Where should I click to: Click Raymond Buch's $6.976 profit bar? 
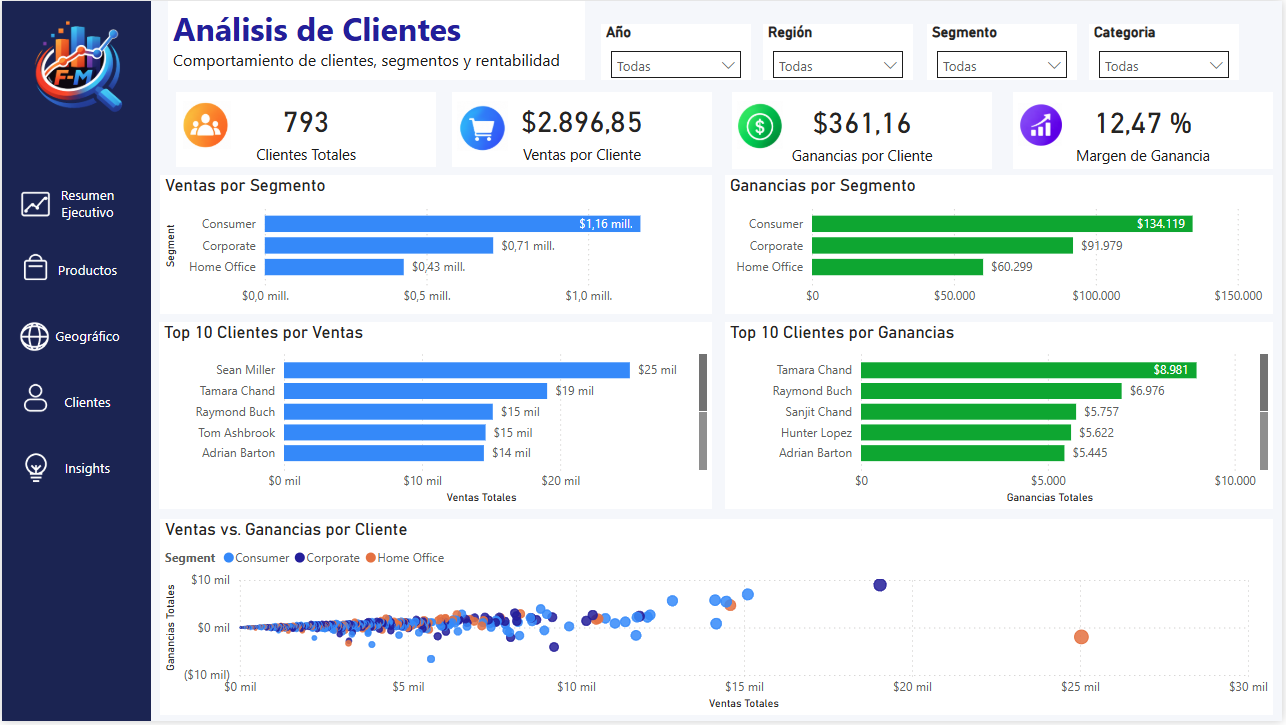(991, 391)
